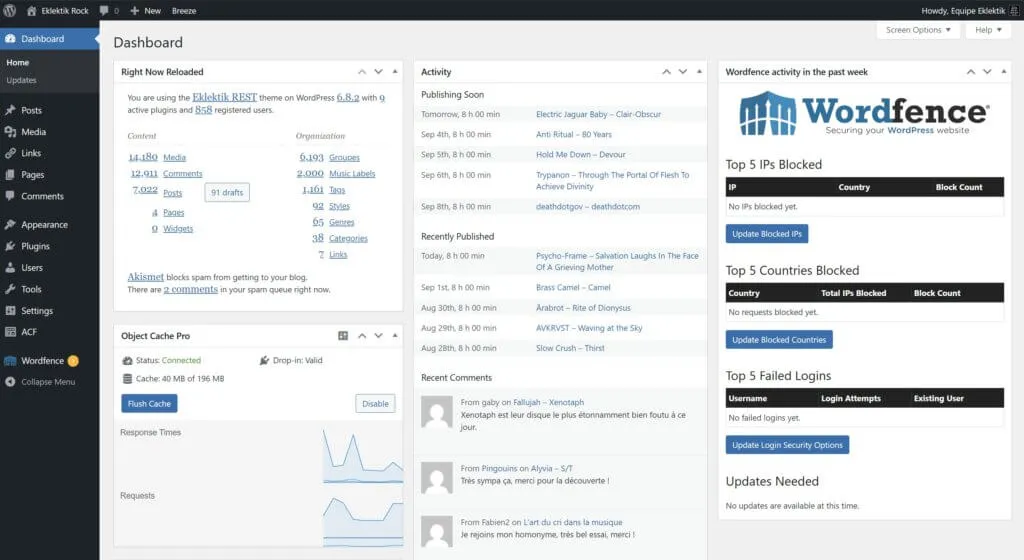The image size is (1024, 560).
Task: Open Electric Jaguar Baby – Clair-Obscur post
Action: [598, 114]
